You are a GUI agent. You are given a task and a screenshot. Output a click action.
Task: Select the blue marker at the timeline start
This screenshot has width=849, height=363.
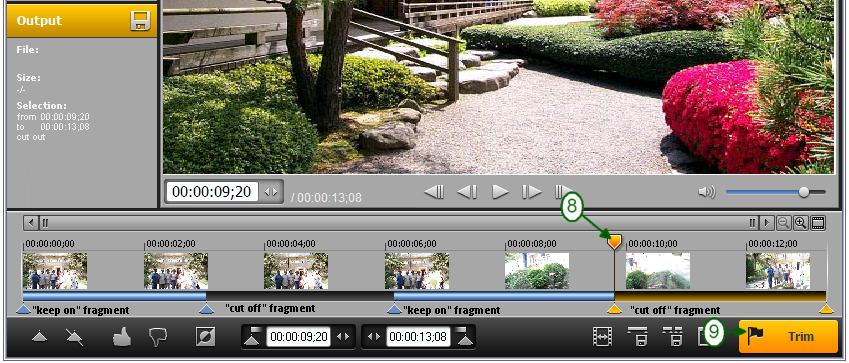23,309
